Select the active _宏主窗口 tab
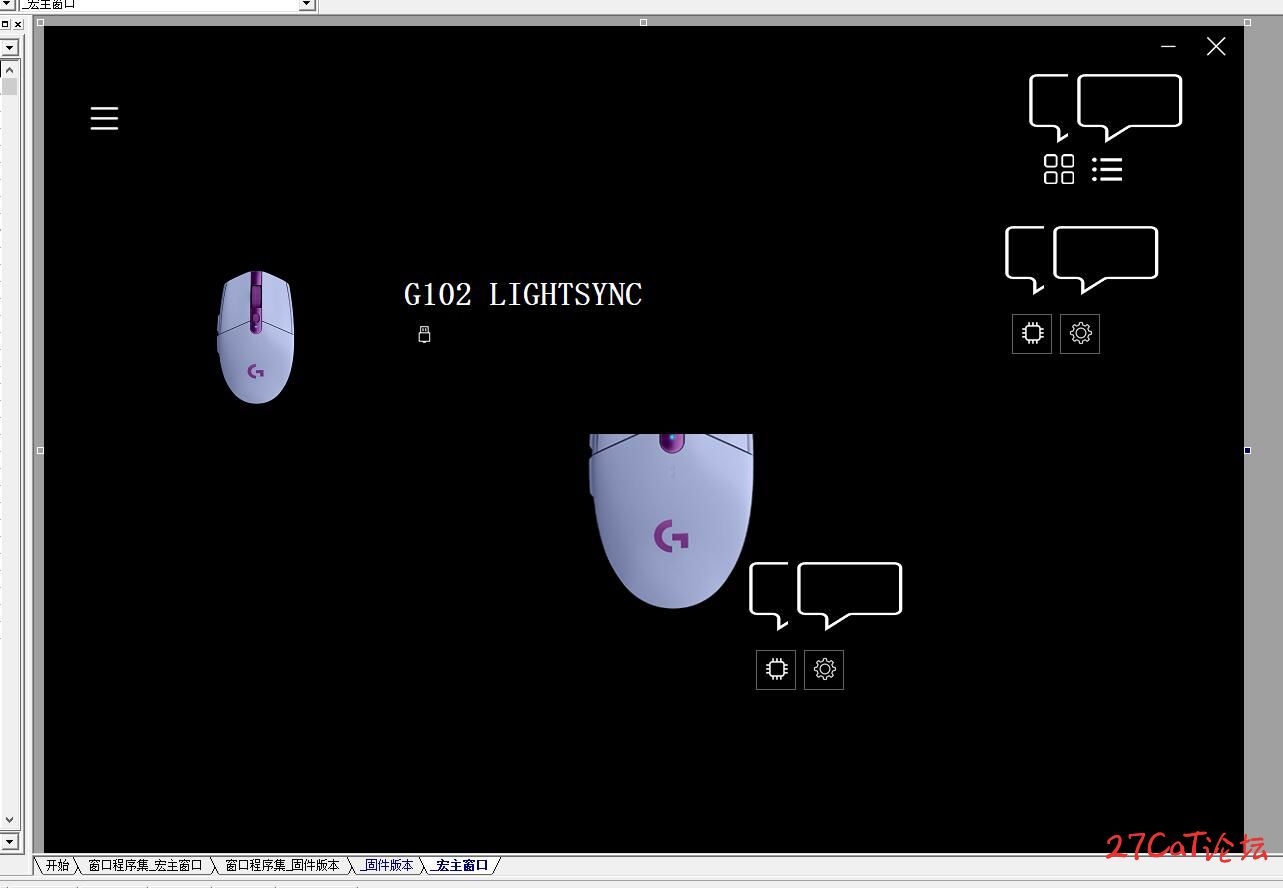The image size is (1283, 888). [x=461, y=865]
